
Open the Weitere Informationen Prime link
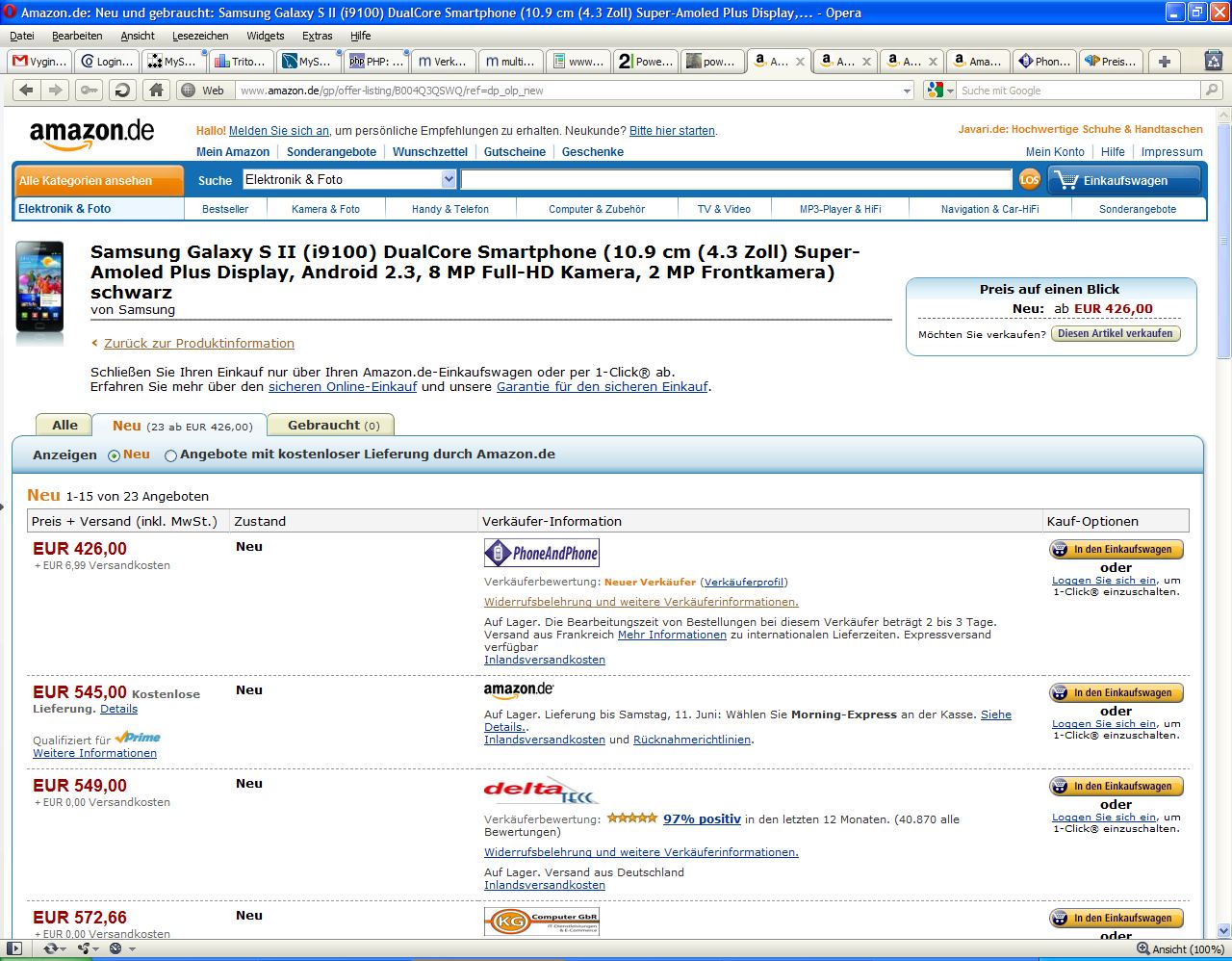tap(94, 753)
